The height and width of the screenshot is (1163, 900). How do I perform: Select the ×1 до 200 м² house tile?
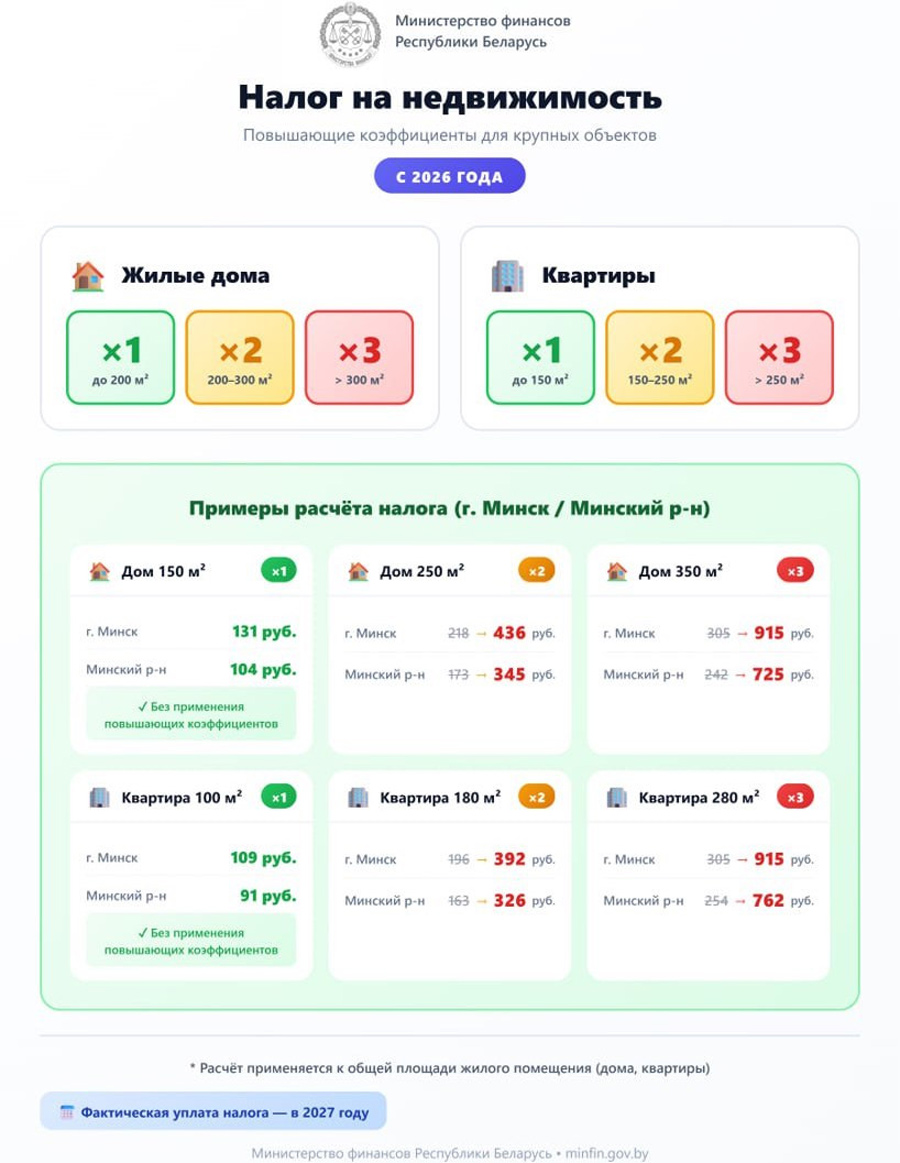[x=120, y=357]
